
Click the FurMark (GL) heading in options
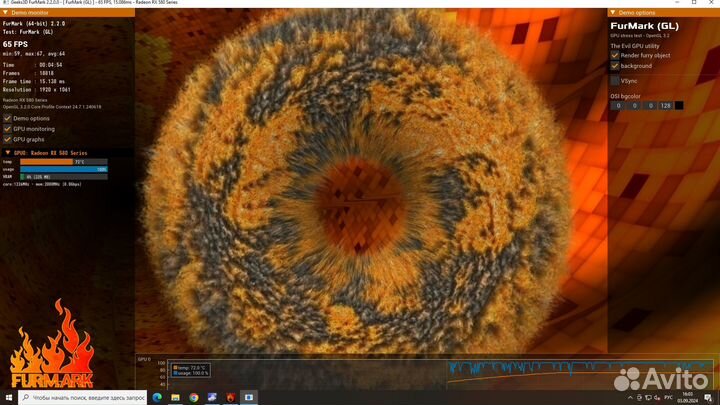[x=644, y=26]
